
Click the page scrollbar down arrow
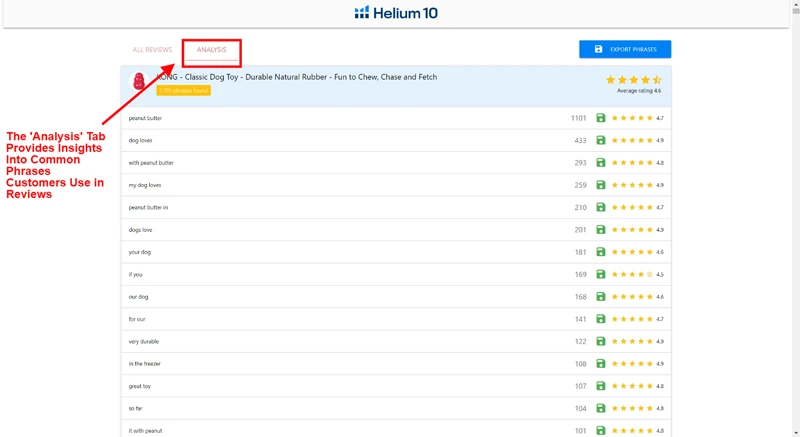coord(795,433)
